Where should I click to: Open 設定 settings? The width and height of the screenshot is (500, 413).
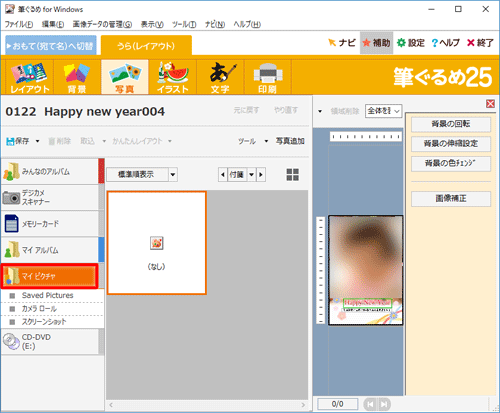coord(411,43)
